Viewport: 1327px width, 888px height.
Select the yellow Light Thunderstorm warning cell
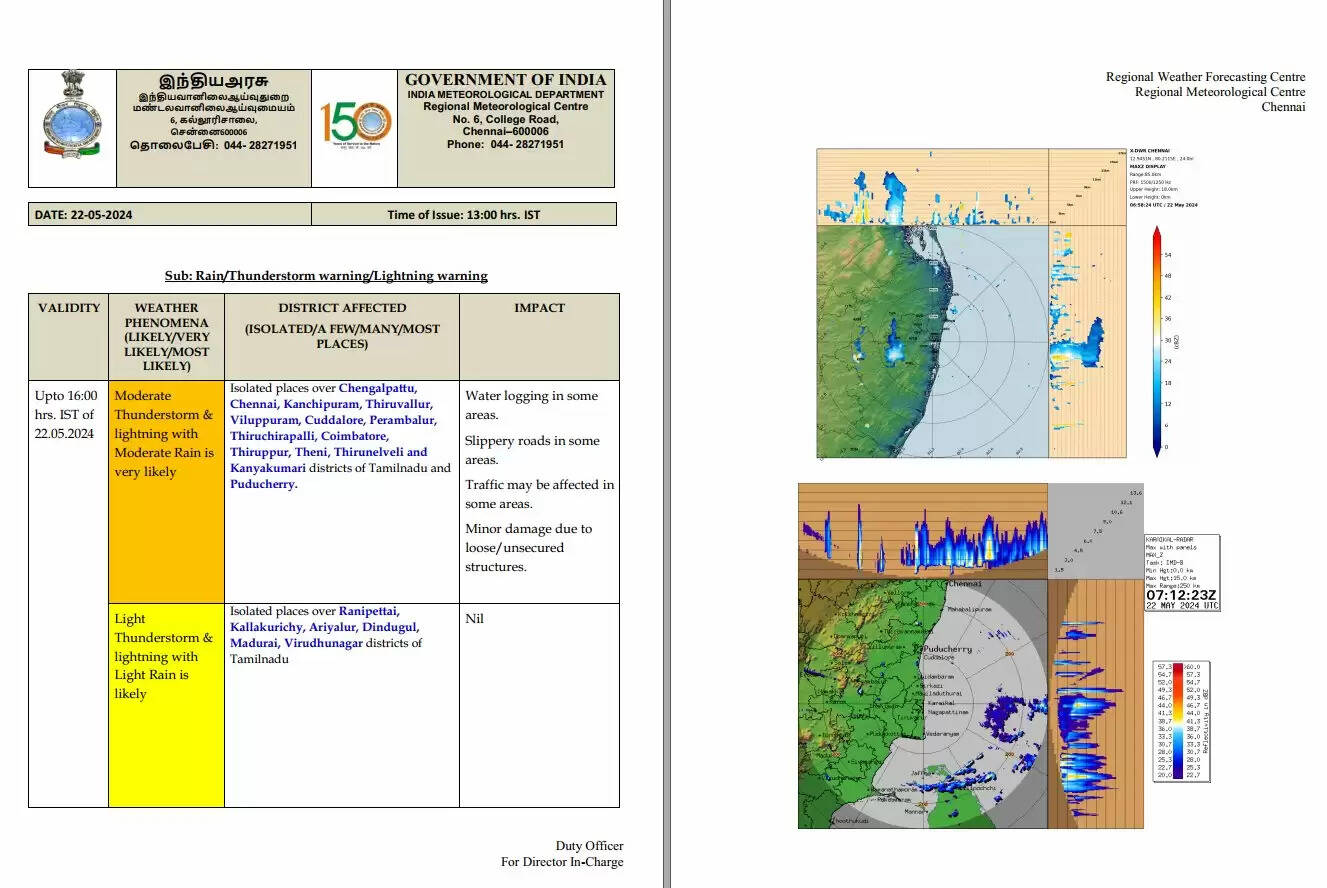click(166, 704)
